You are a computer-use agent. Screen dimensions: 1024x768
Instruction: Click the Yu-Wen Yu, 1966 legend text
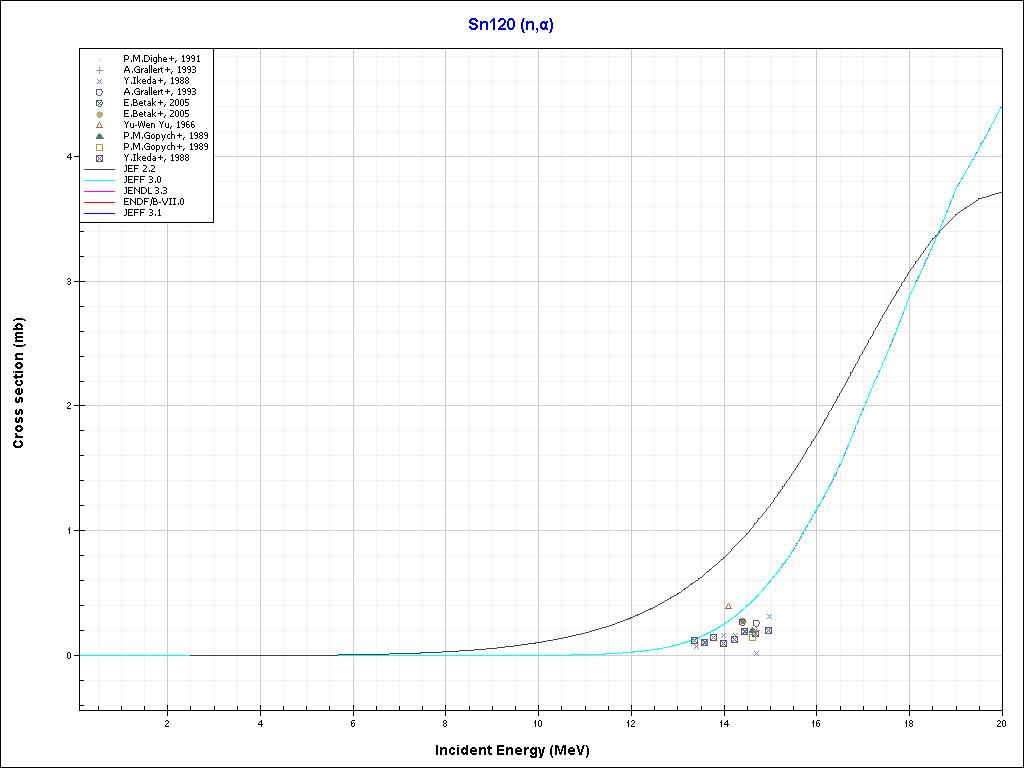(158, 125)
